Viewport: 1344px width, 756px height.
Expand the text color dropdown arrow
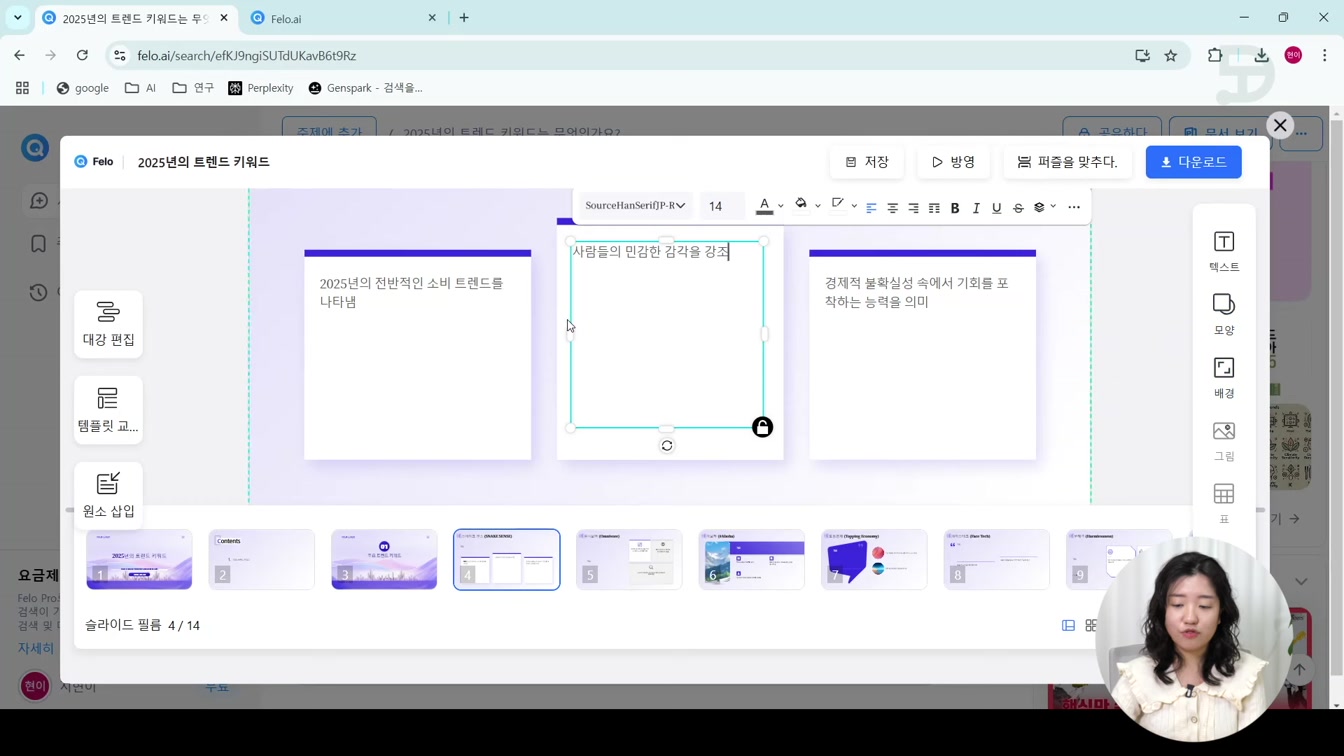click(x=781, y=207)
